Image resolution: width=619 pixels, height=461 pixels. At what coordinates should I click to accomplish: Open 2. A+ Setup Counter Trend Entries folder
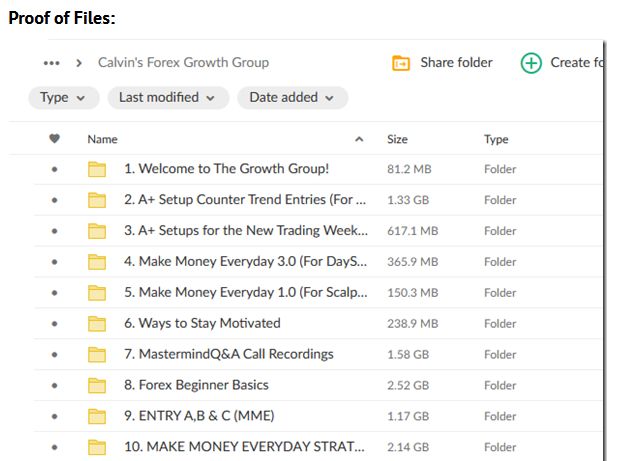tap(245, 200)
